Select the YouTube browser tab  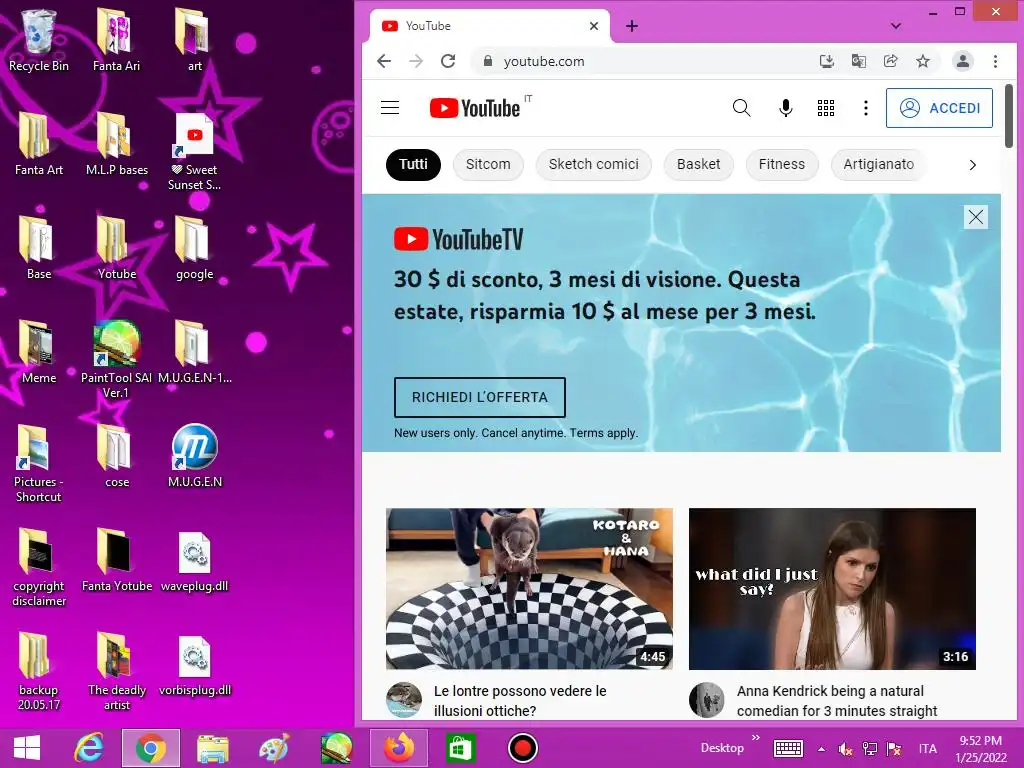coord(490,26)
